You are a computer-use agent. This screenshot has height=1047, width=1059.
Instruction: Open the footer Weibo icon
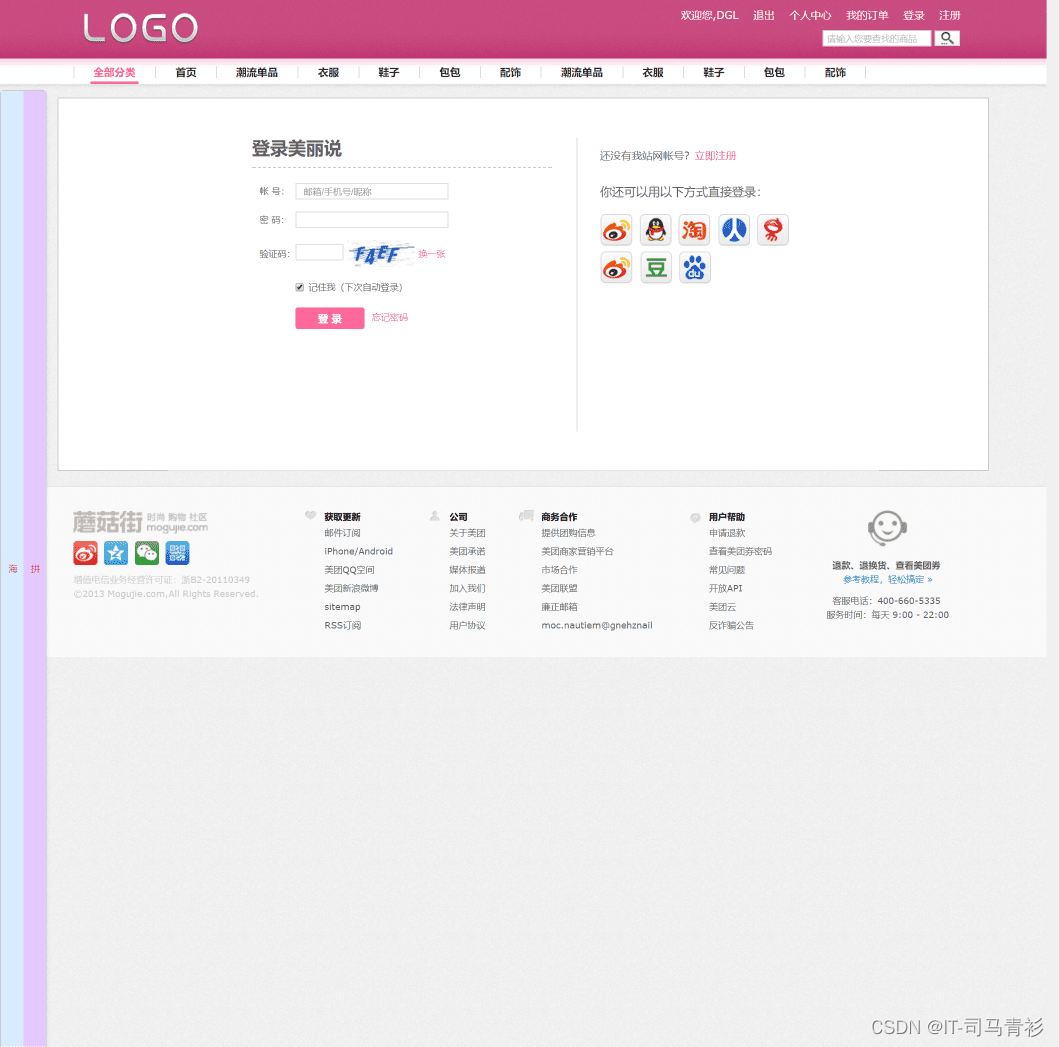click(x=84, y=552)
